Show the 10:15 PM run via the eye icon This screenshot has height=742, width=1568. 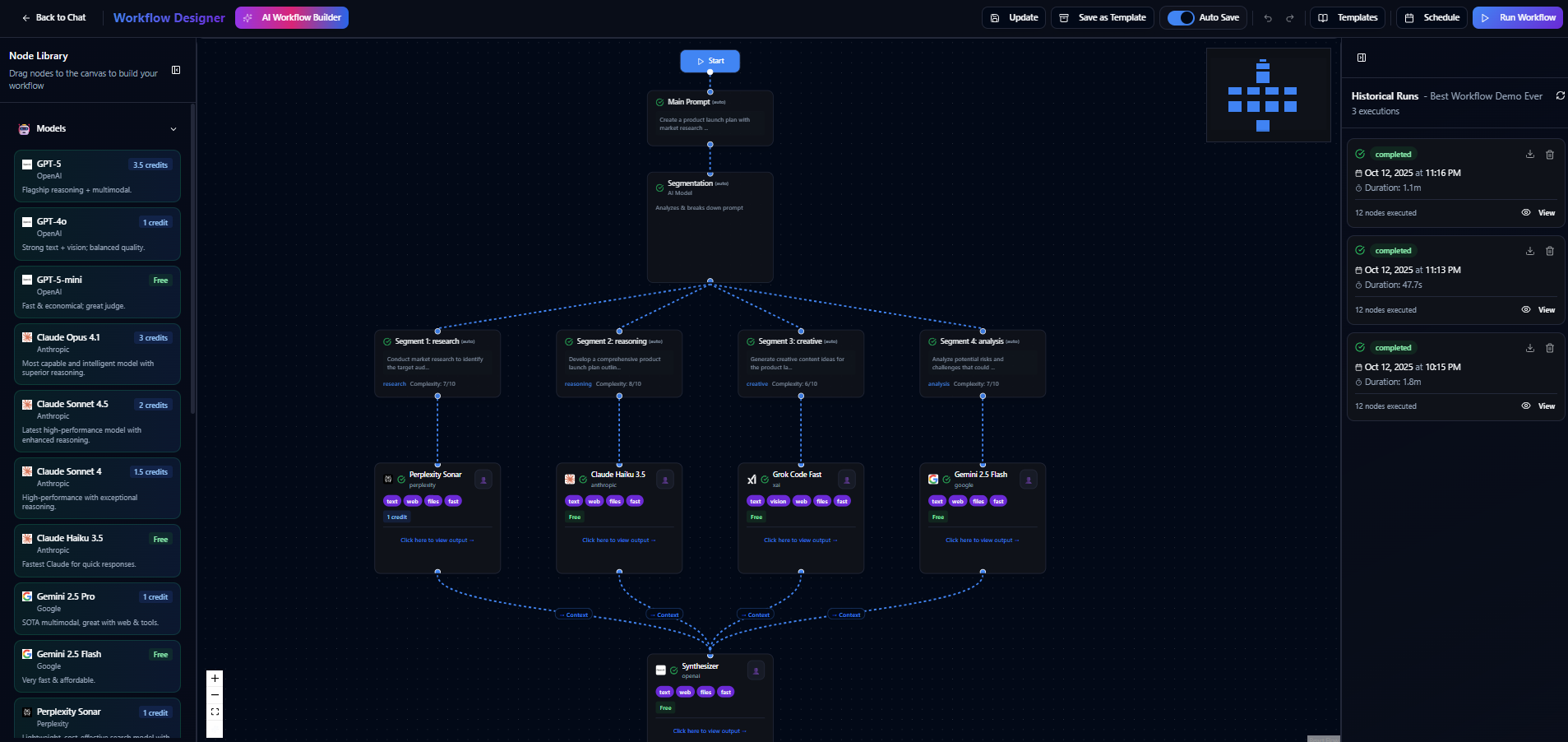click(1526, 406)
